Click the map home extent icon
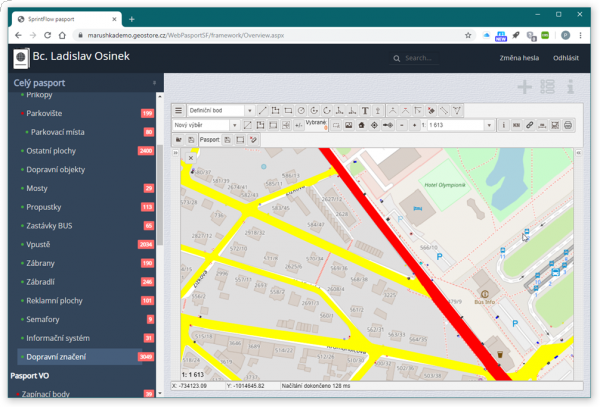 point(362,126)
